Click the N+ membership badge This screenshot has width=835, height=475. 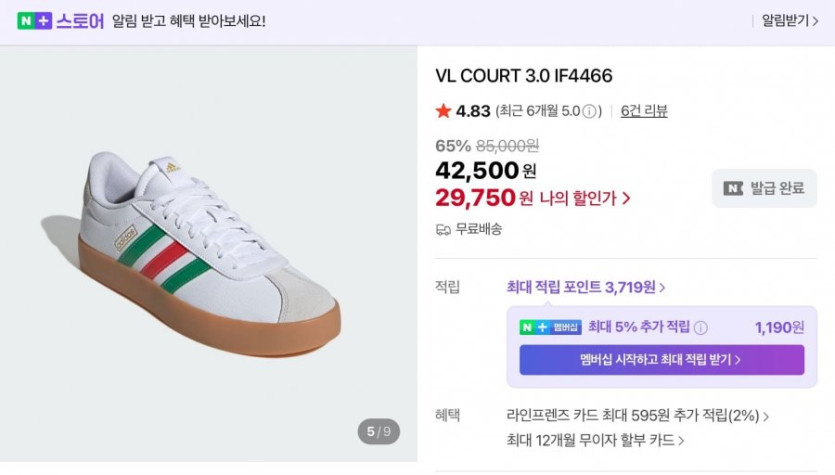[550, 327]
